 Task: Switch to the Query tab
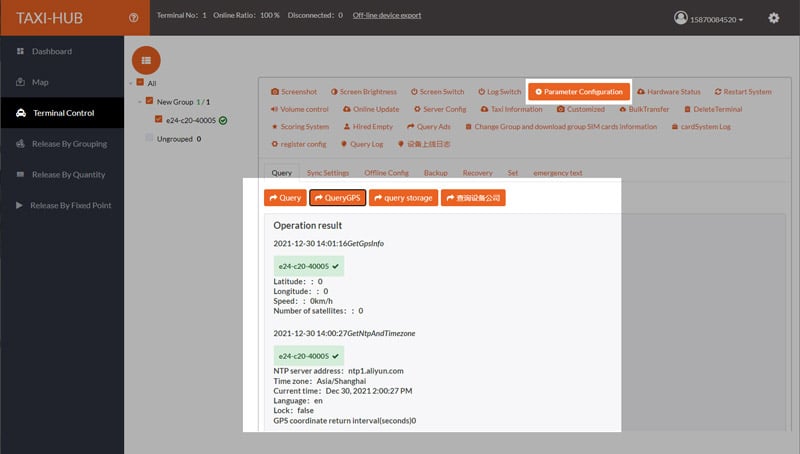(x=282, y=173)
